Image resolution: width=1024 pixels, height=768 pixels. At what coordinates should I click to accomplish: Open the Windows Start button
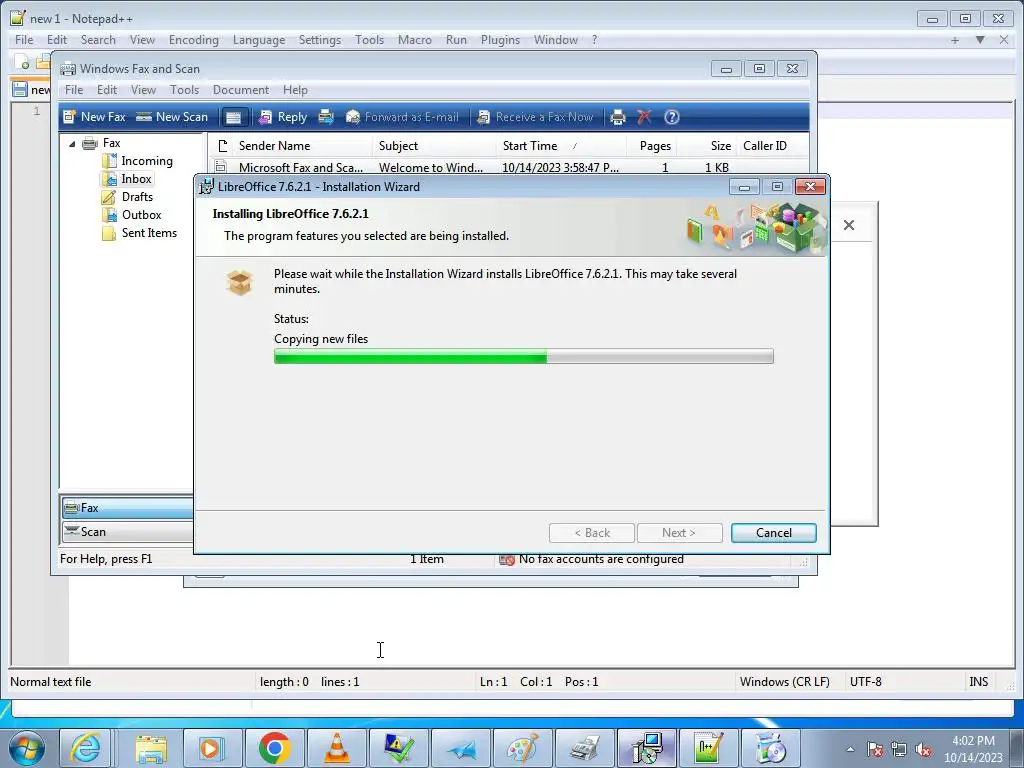pos(27,748)
